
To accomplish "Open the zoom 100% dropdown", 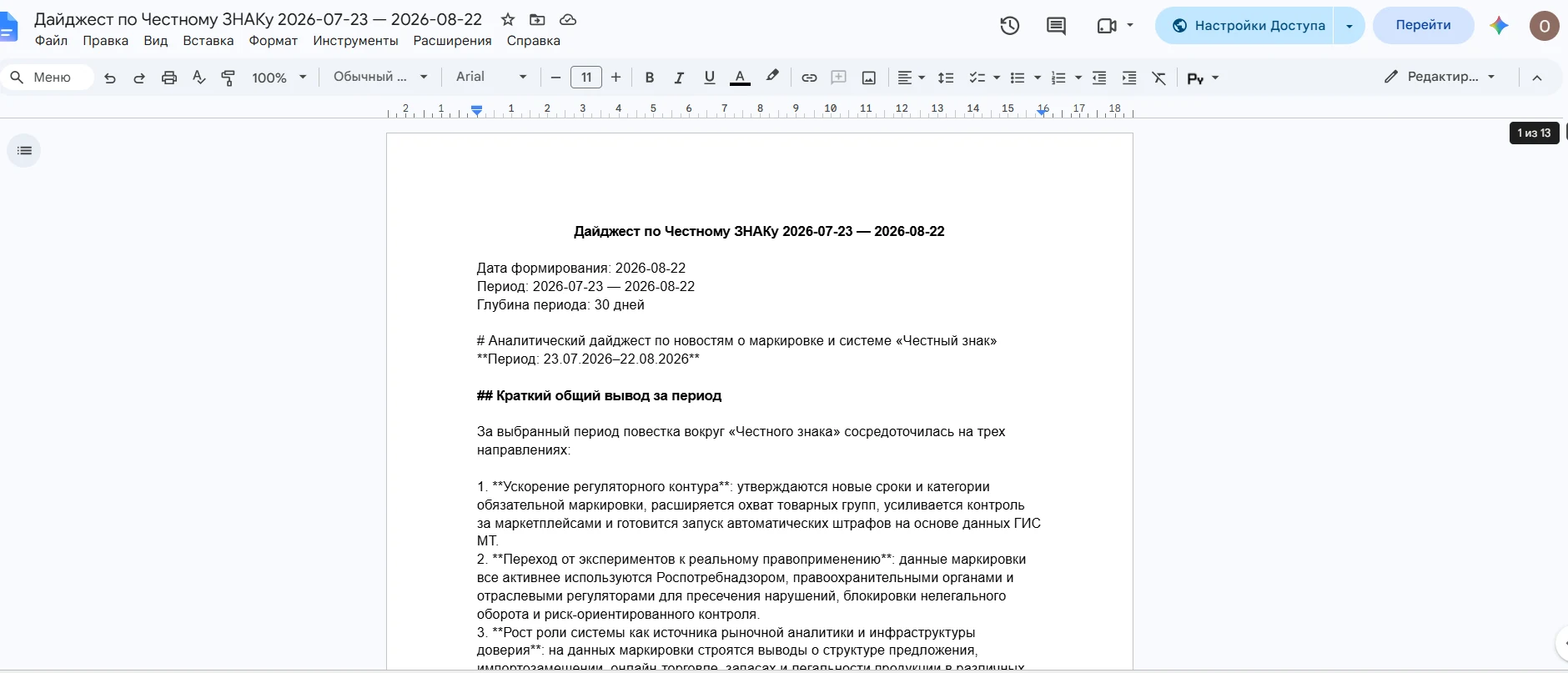I will pos(279,78).
